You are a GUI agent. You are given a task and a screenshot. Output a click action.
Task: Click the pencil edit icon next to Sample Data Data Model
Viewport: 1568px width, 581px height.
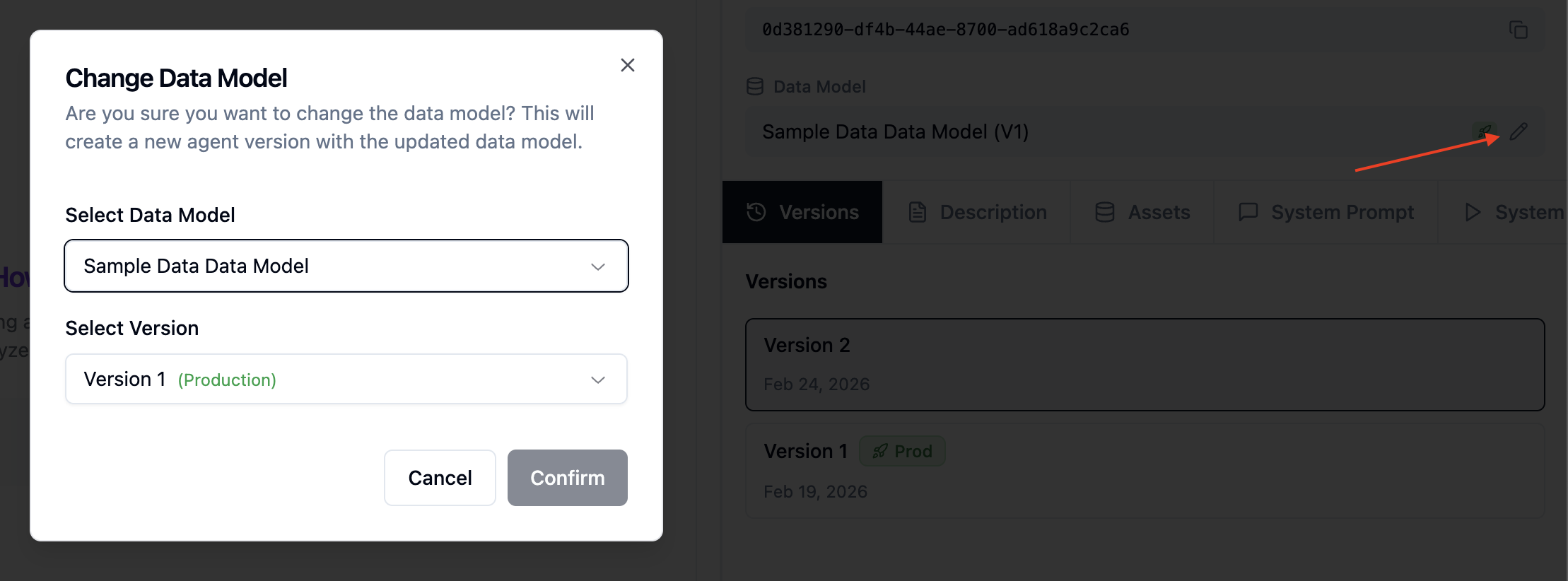(x=1519, y=131)
